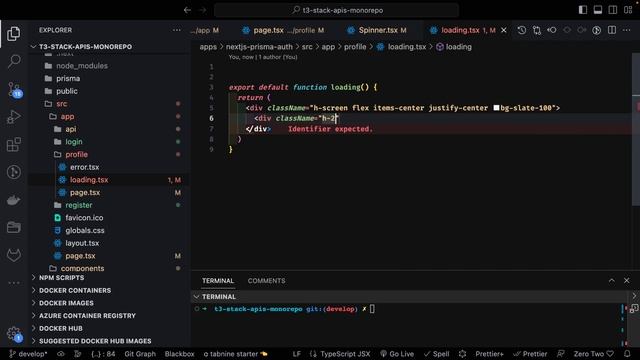
Task: Open layout.tsx in the explorer
Action: (x=82, y=243)
